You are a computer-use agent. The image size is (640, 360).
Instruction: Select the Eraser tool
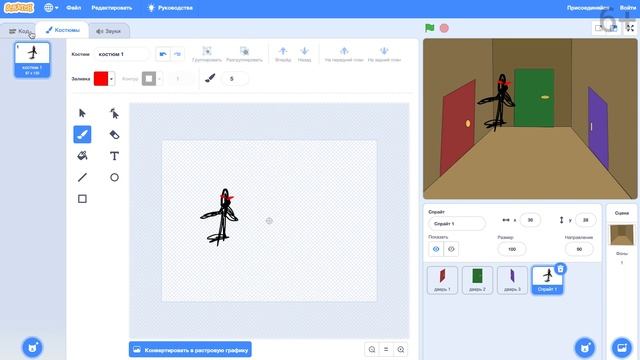tap(114, 134)
